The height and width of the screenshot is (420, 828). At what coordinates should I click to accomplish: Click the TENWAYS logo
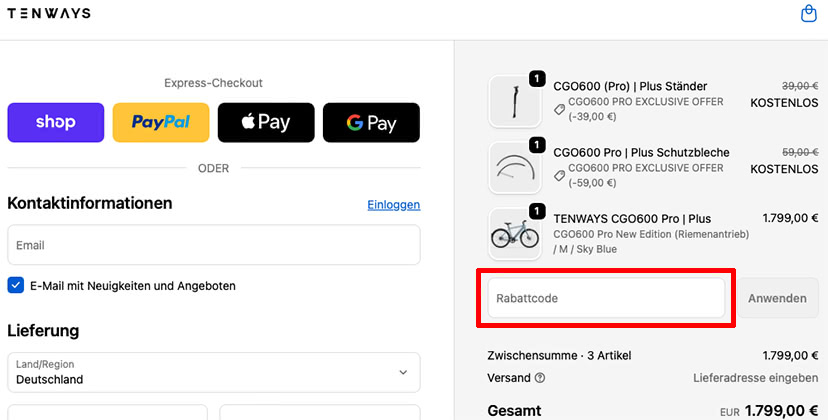tap(49, 13)
